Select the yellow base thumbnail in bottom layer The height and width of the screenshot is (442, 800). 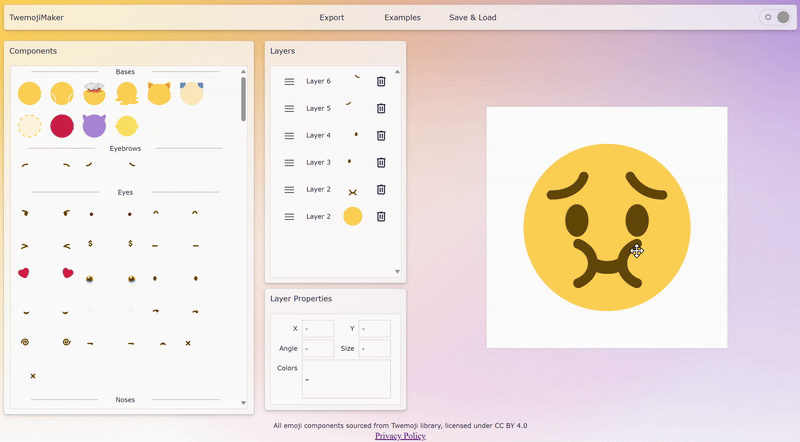[352, 216]
